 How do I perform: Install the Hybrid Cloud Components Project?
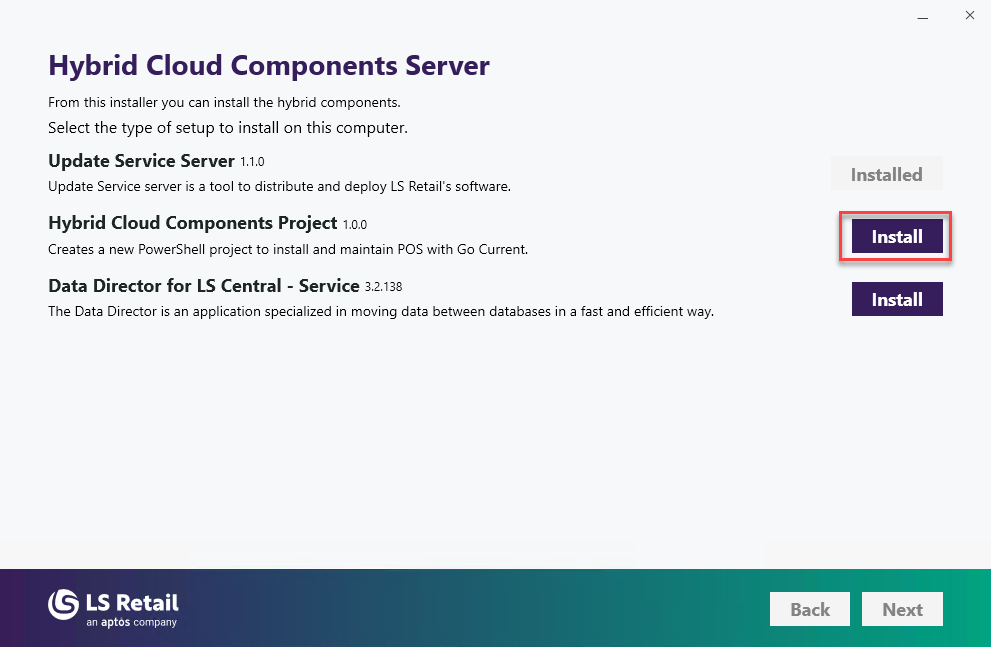point(897,237)
